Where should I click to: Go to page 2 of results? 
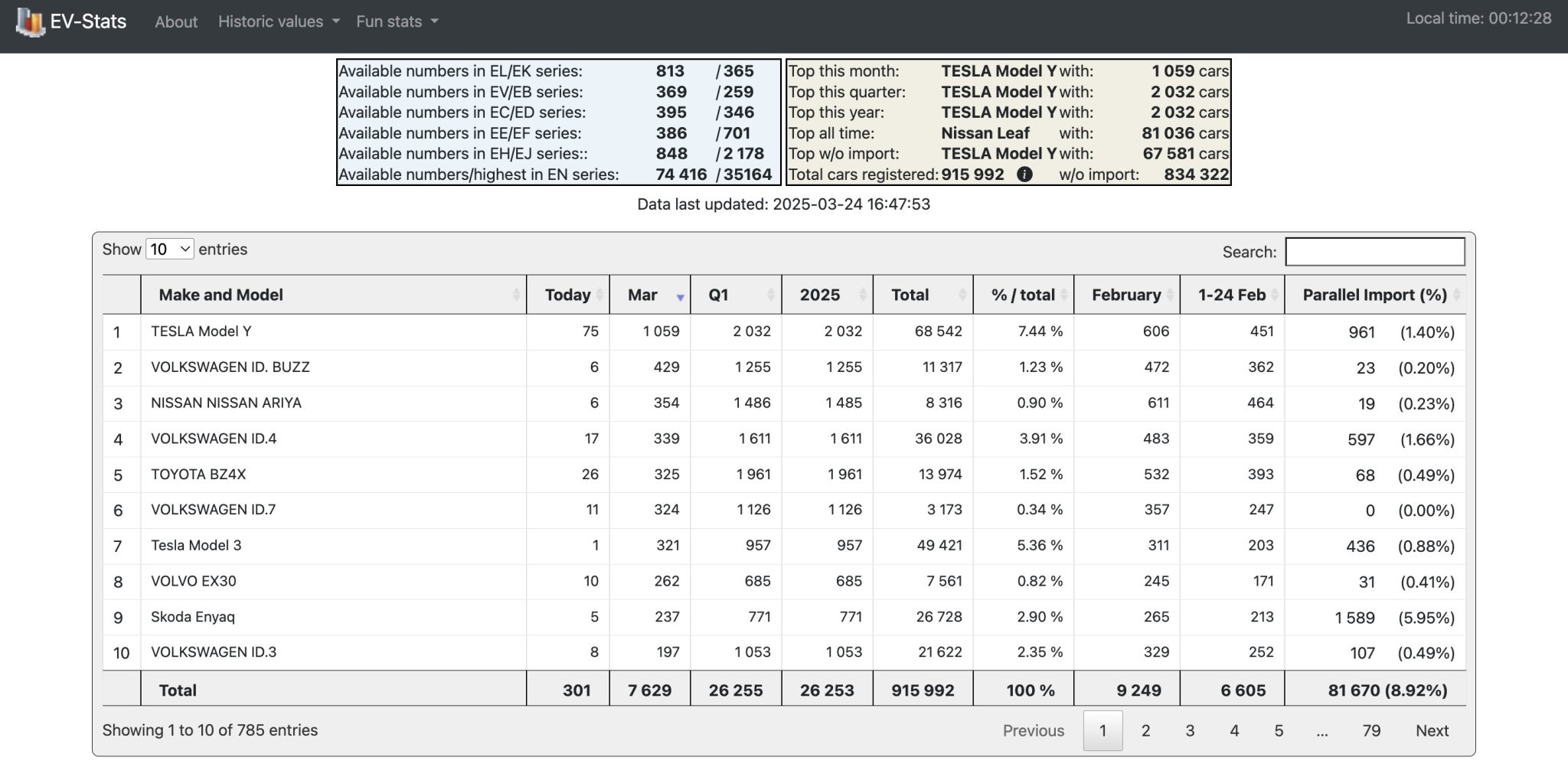click(x=1145, y=731)
